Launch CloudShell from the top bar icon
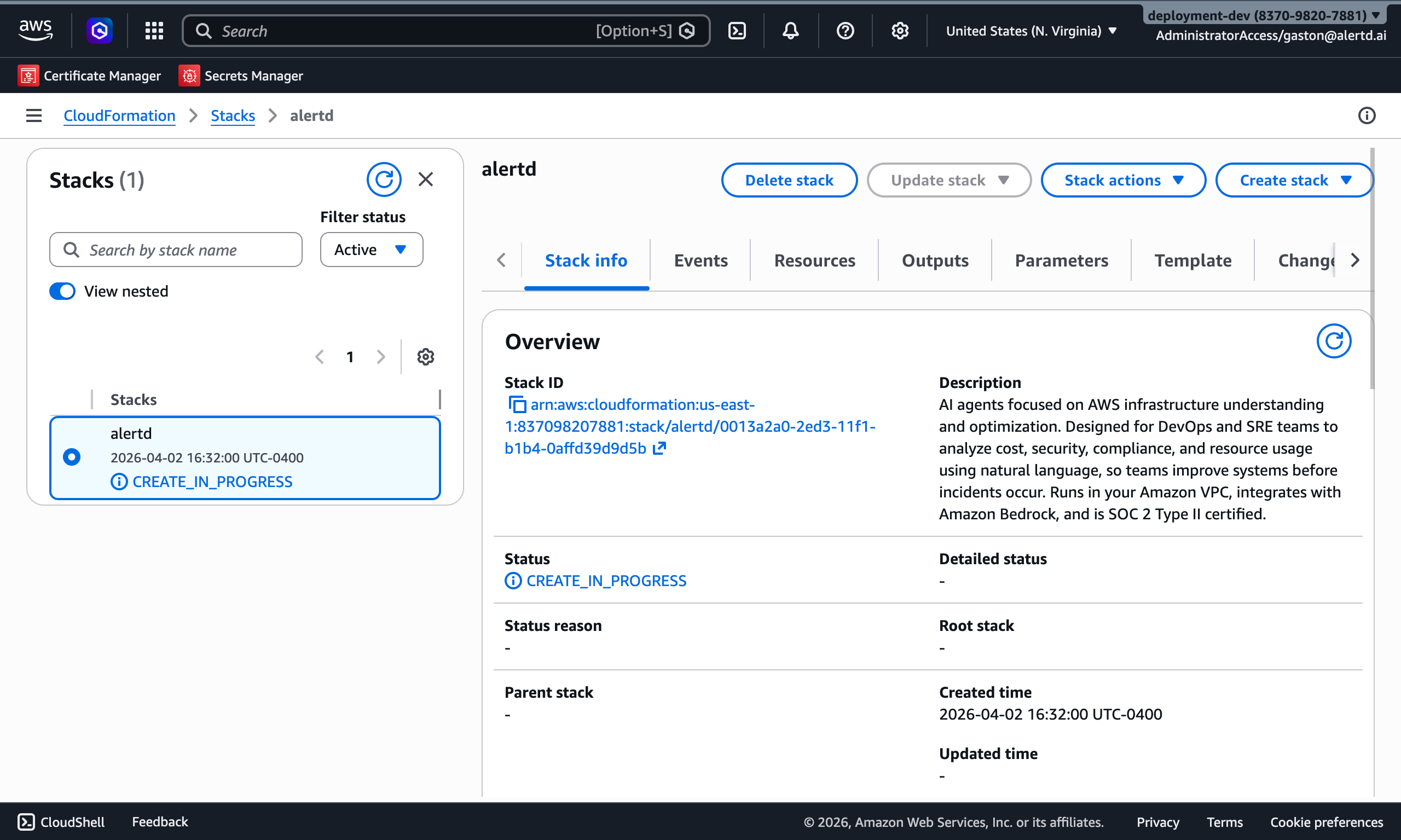1401x840 pixels. pyautogui.click(x=737, y=31)
